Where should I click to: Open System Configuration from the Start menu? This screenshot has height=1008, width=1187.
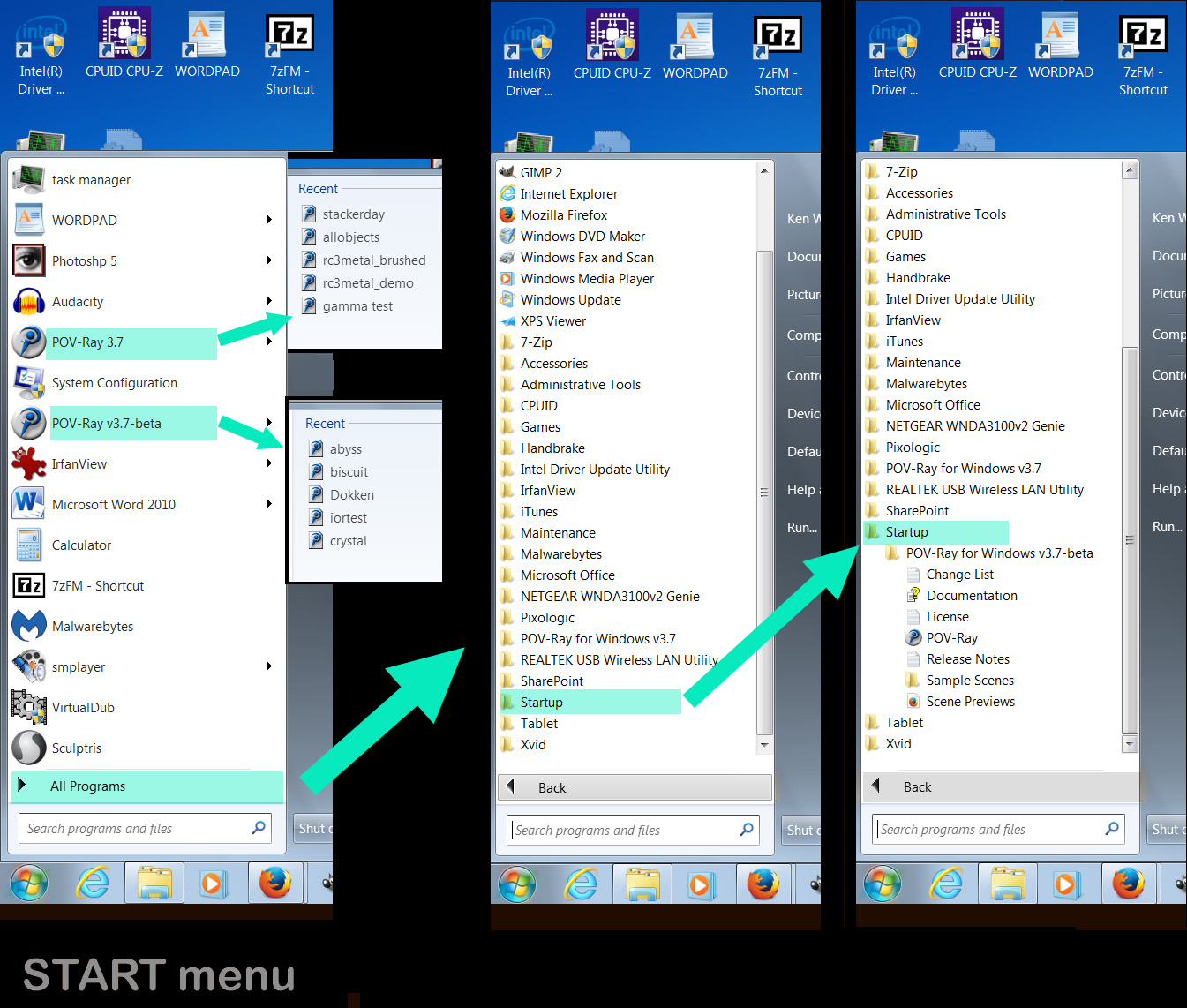tap(114, 383)
